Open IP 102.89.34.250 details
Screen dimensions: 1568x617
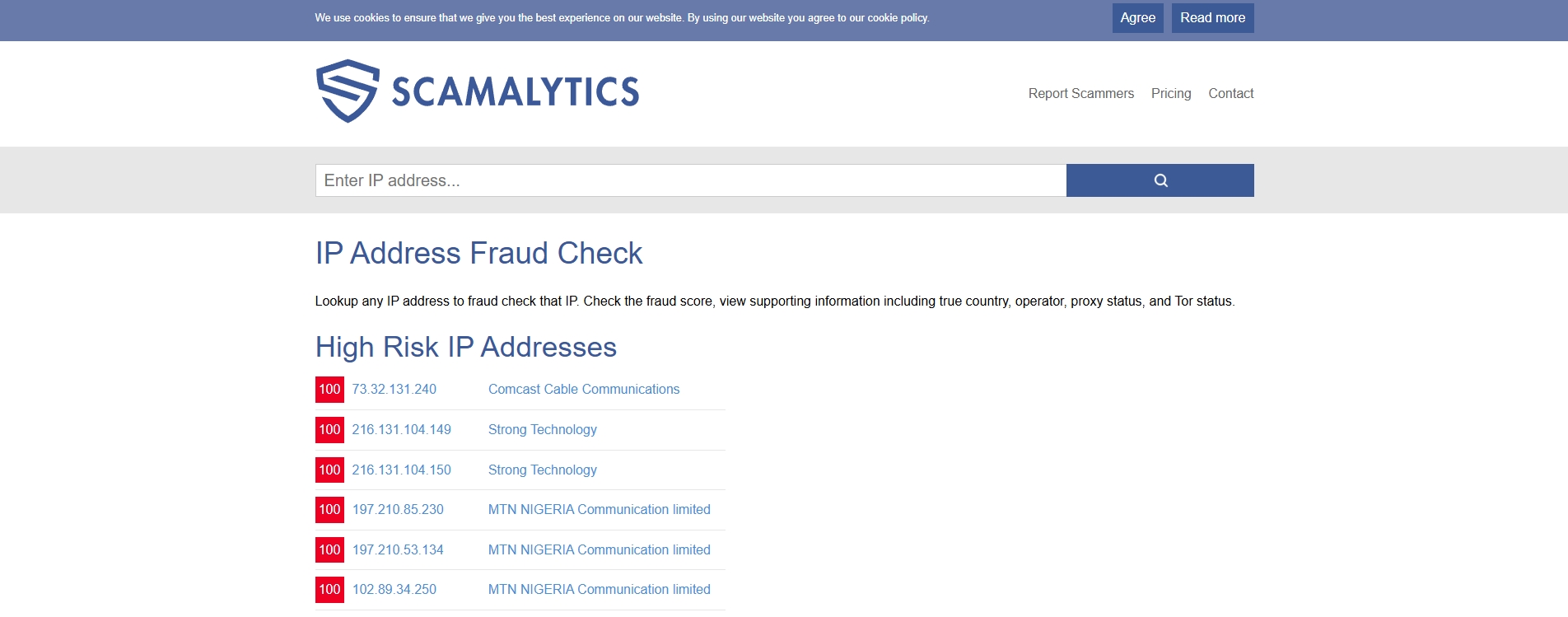pyautogui.click(x=394, y=590)
